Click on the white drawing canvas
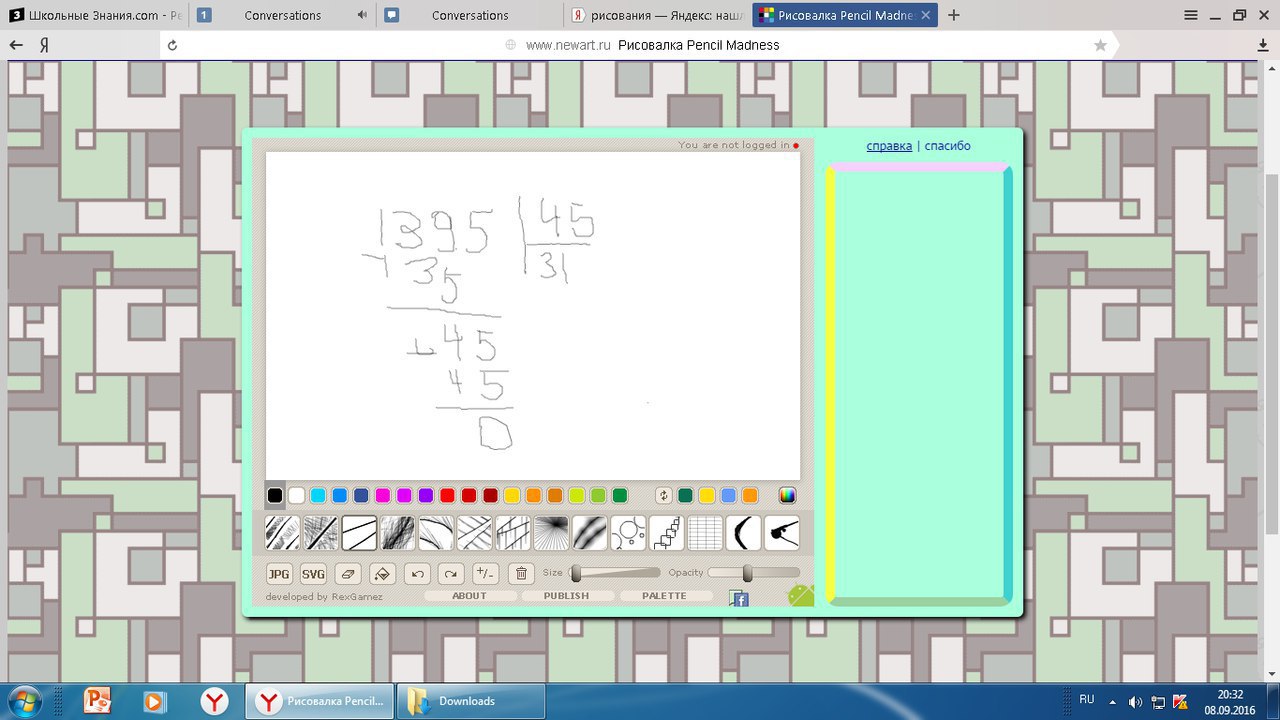 click(533, 316)
